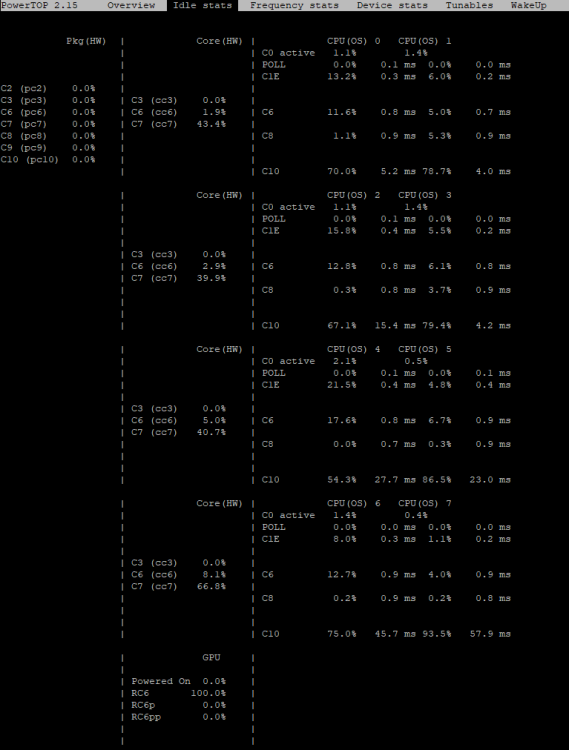
Task: Click the CPU(OS) 4 column header
Action: point(353,349)
